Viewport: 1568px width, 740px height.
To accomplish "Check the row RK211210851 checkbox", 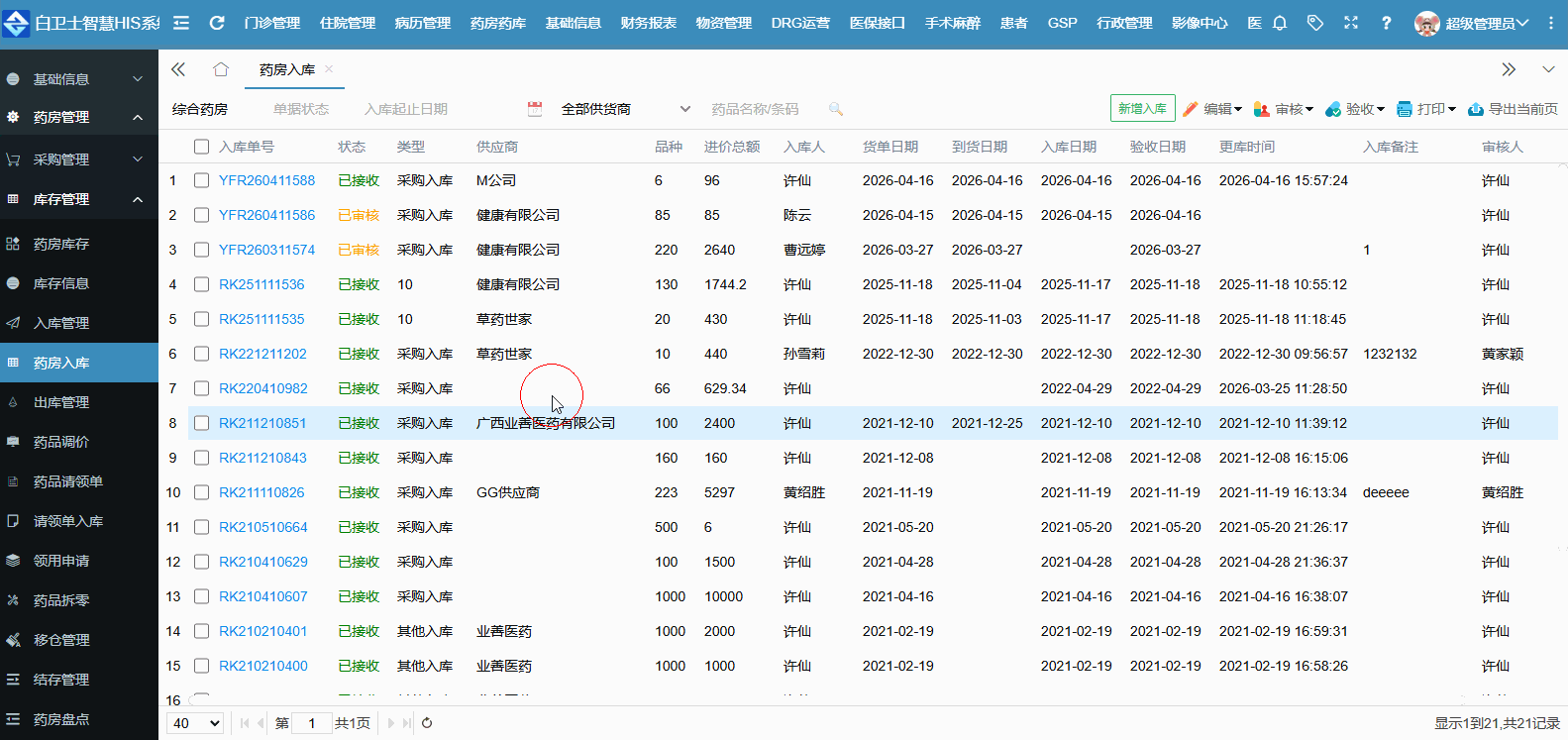I will (x=201, y=423).
